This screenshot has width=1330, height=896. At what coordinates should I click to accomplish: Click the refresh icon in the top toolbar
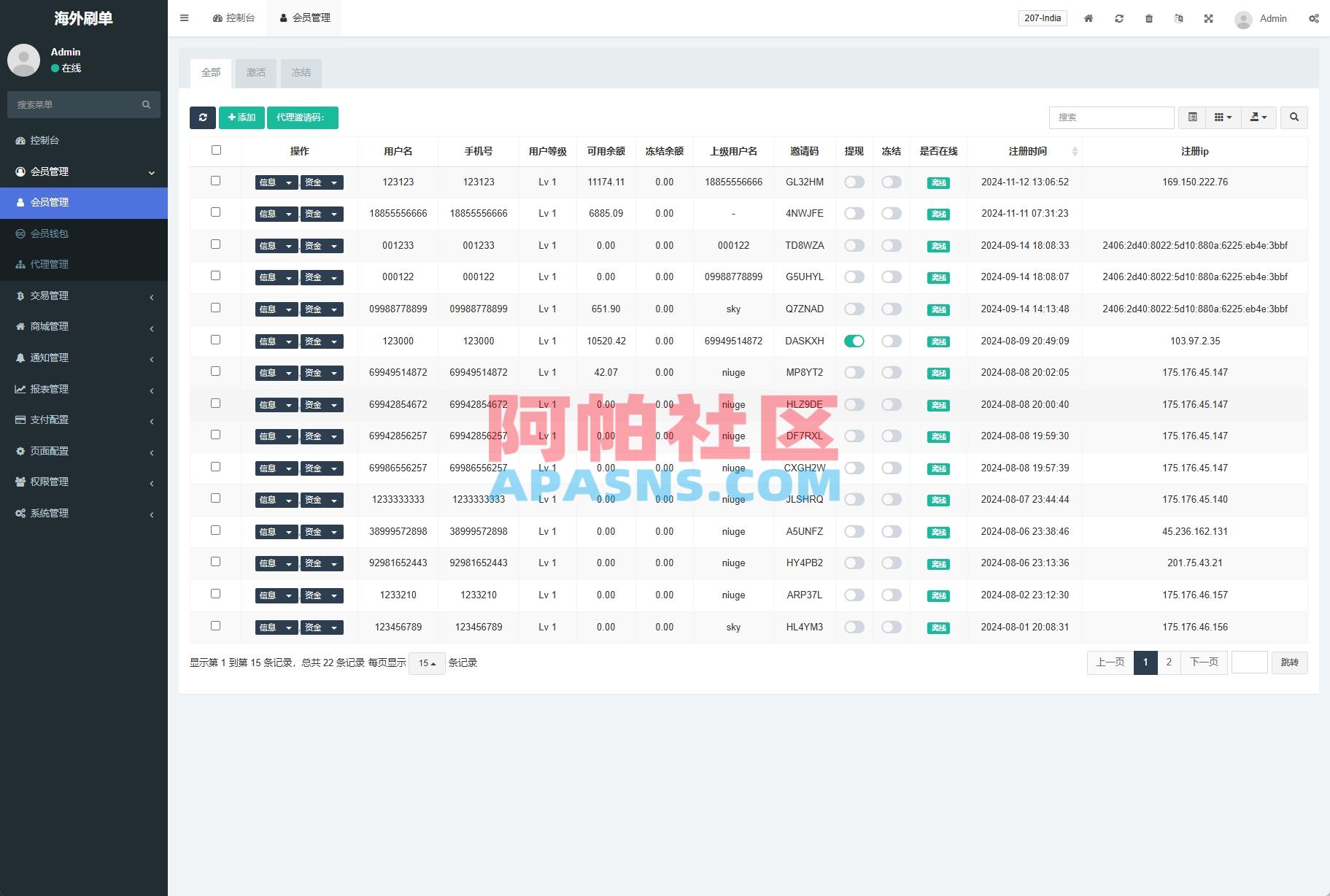[1119, 18]
